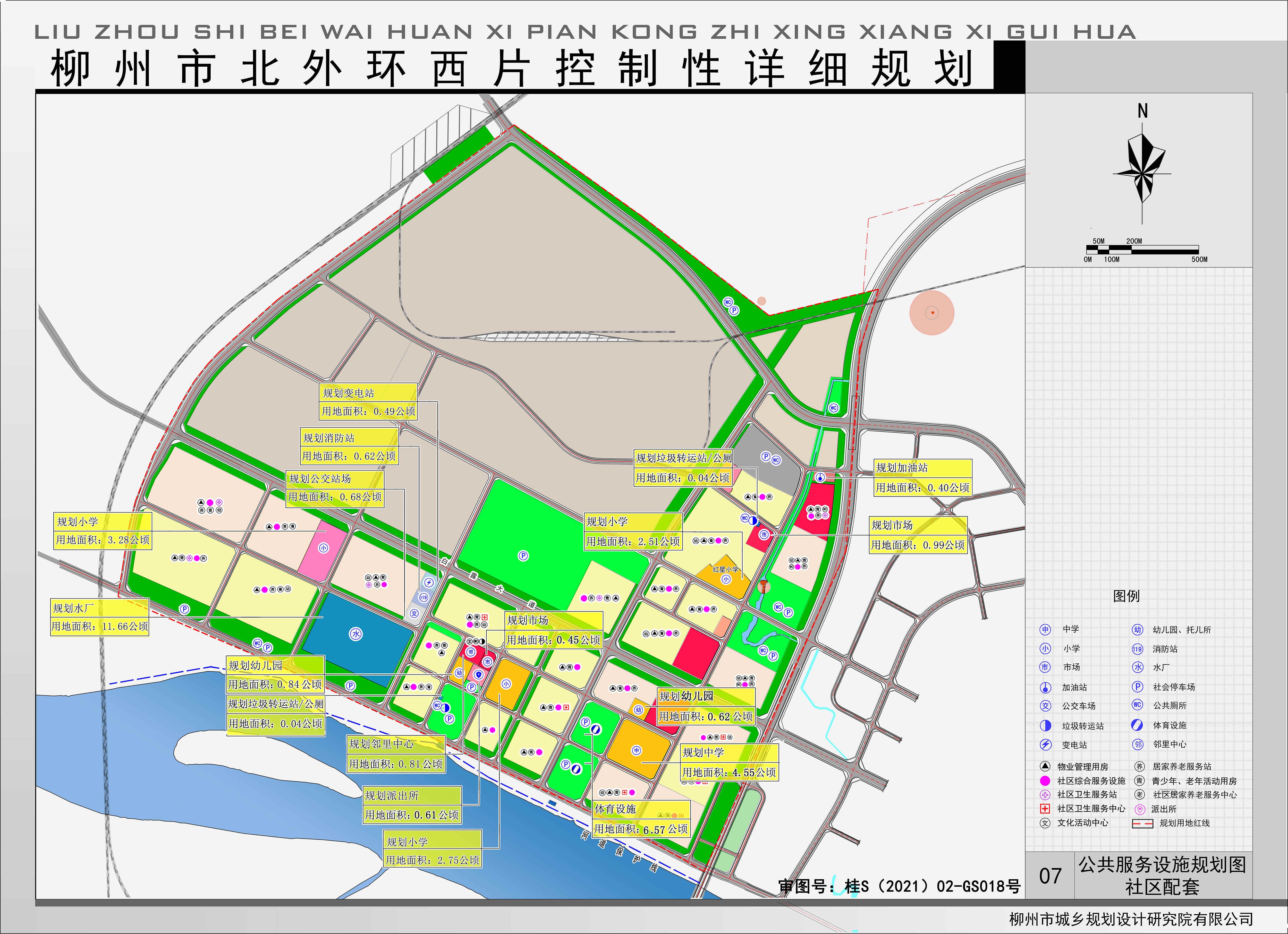Click the 红星小学 label on the map

(x=726, y=569)
